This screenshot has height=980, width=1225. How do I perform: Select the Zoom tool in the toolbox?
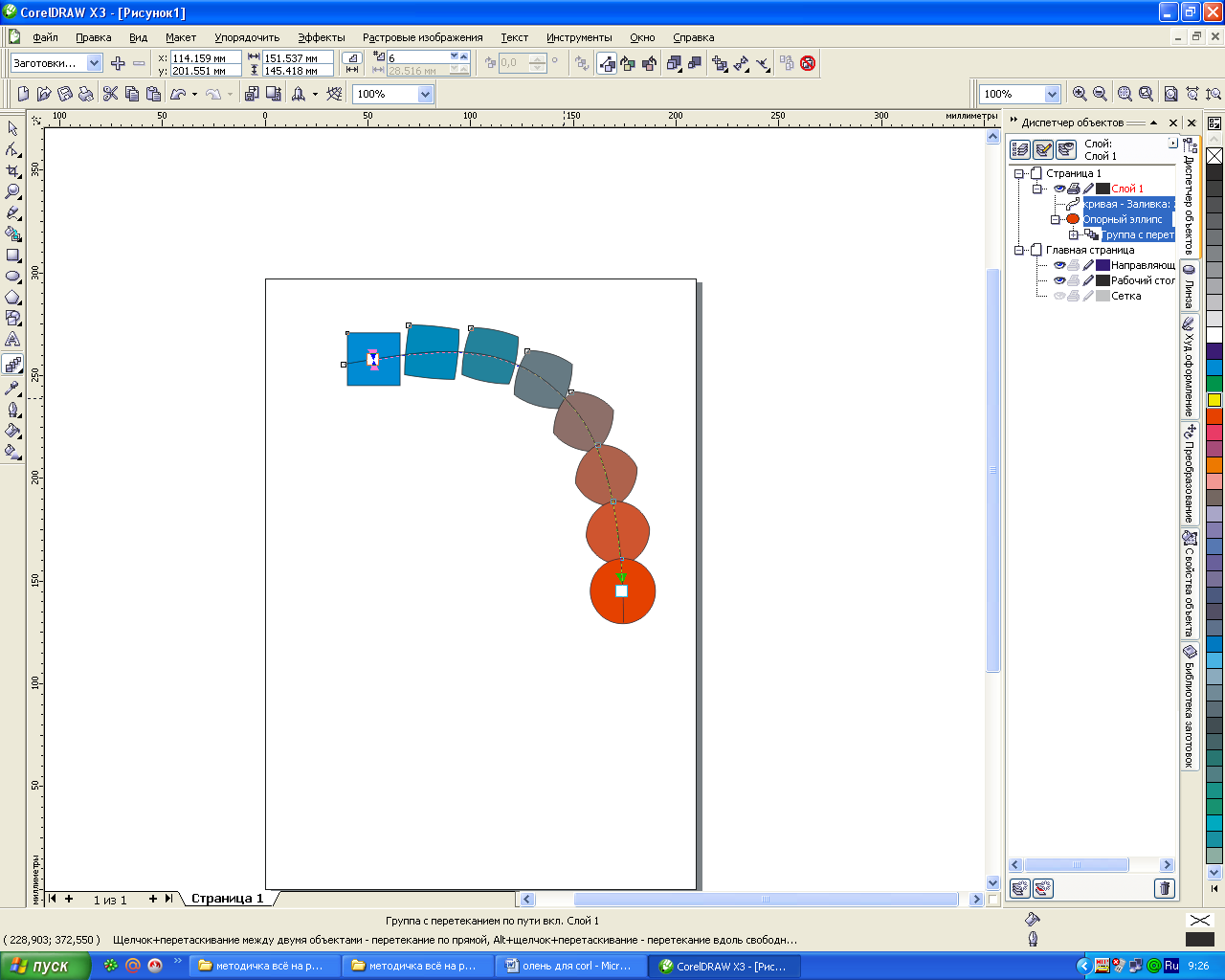12,191
